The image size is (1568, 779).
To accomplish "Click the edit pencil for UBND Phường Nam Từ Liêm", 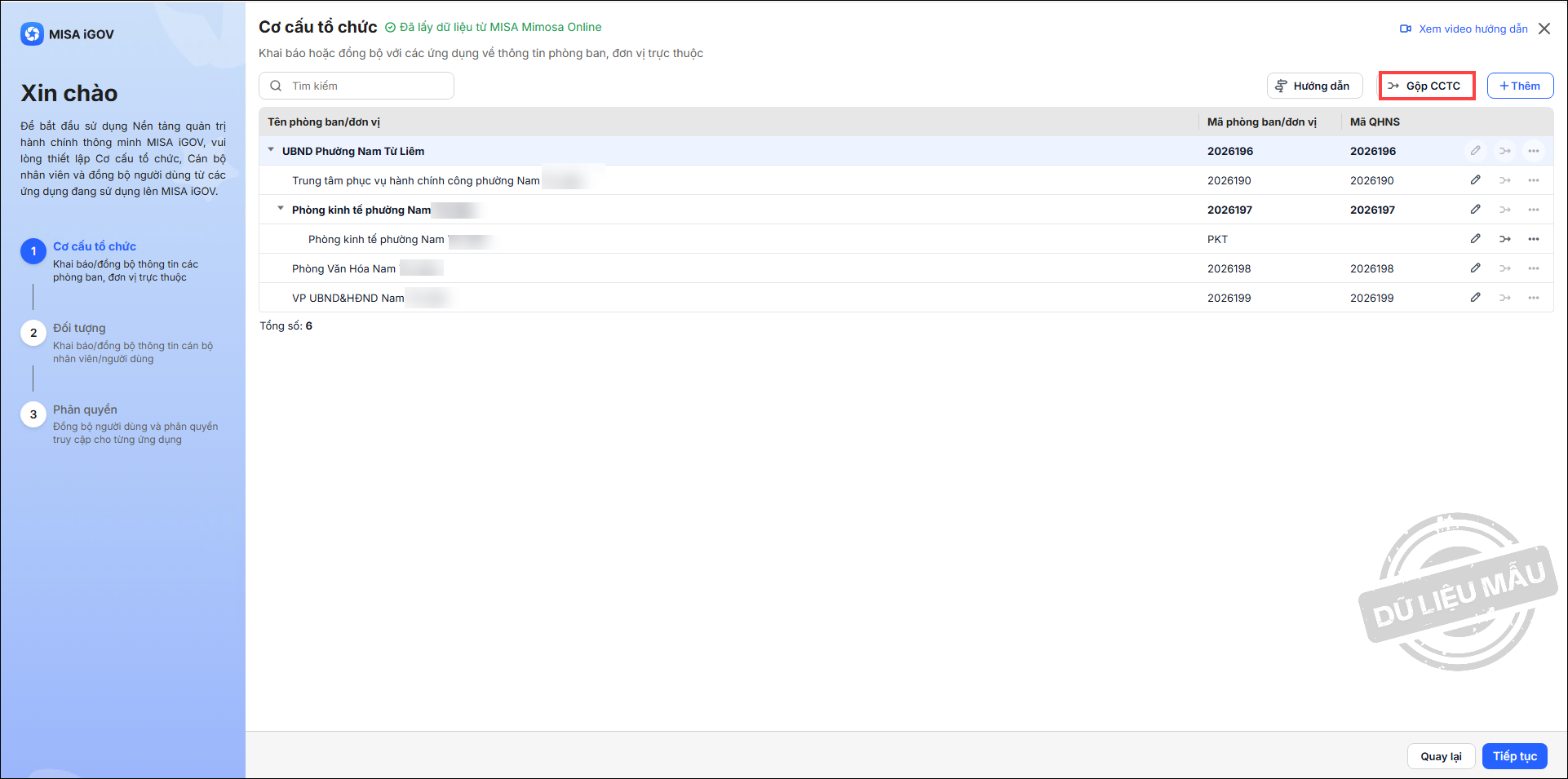I will click(x=1475, y=151).
